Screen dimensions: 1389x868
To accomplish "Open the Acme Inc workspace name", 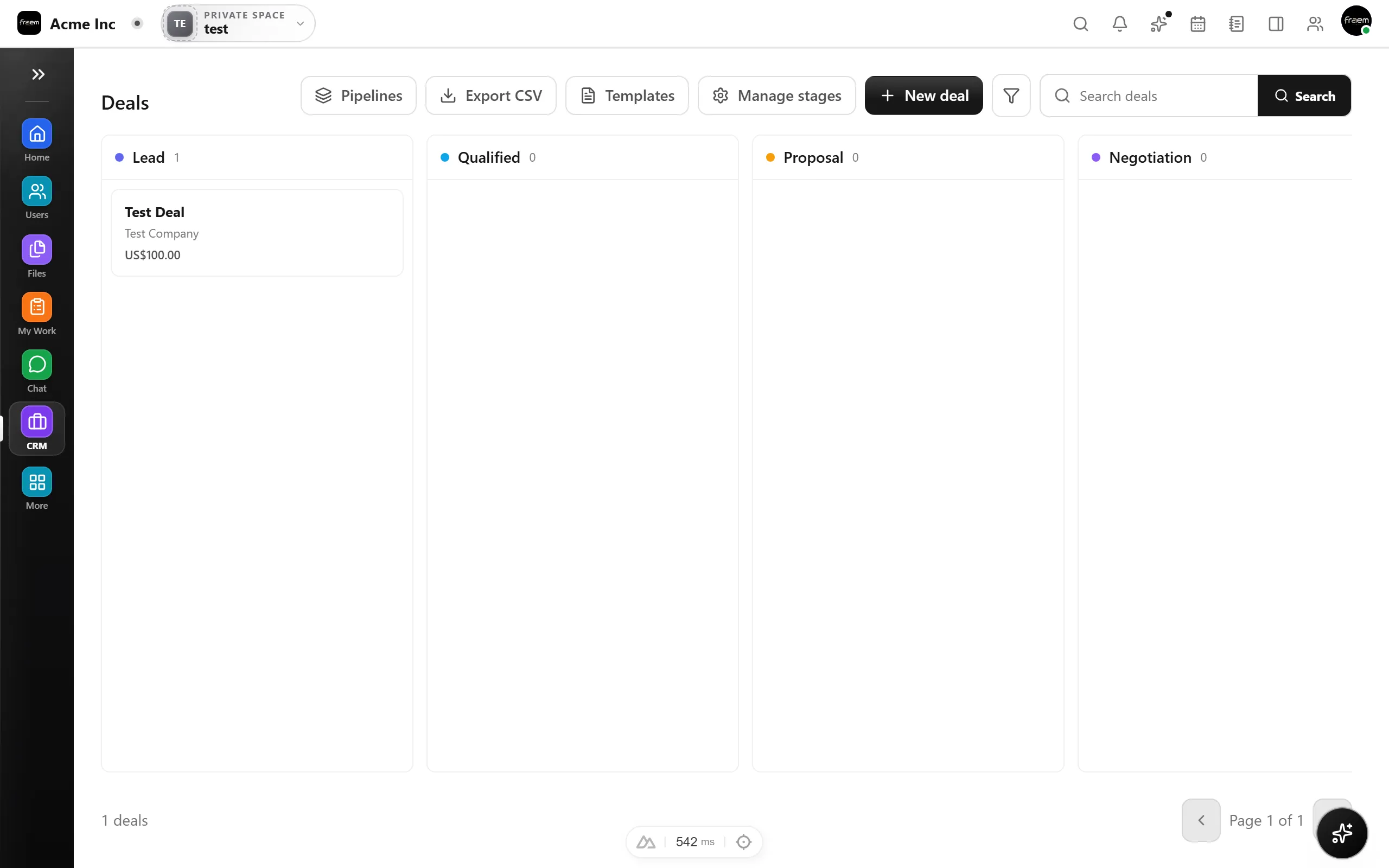I will click(x=82, y=23).
